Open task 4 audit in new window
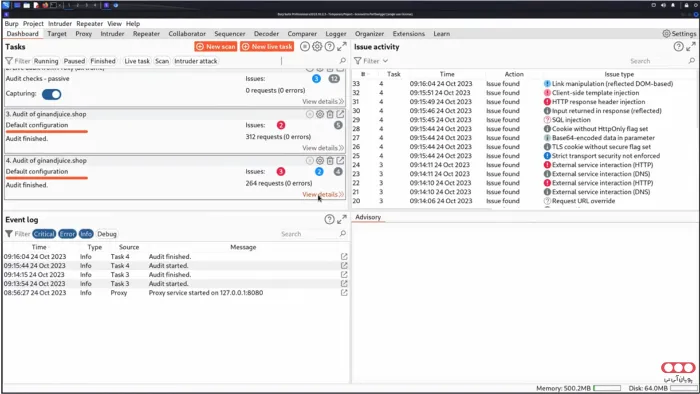 pyautogui.click(x=340, y=161)
